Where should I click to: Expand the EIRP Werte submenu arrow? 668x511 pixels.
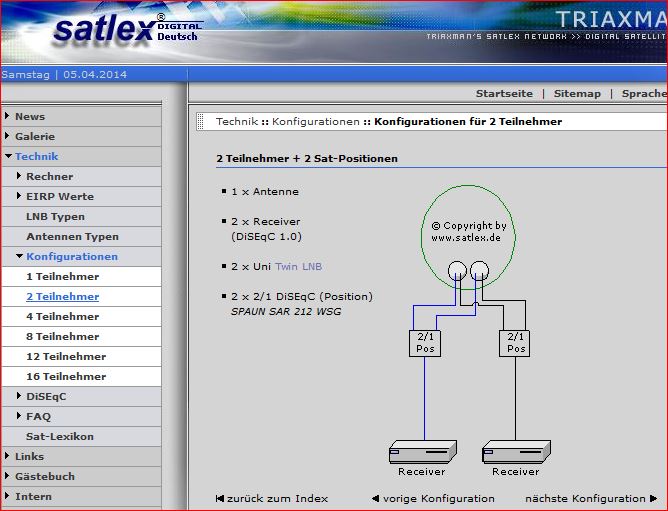(x=19, y=196)
